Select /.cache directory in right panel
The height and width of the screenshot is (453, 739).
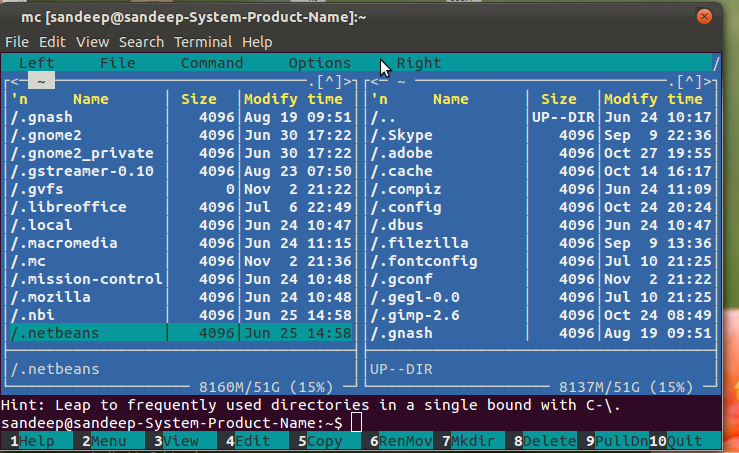click(x=541, y=171)
